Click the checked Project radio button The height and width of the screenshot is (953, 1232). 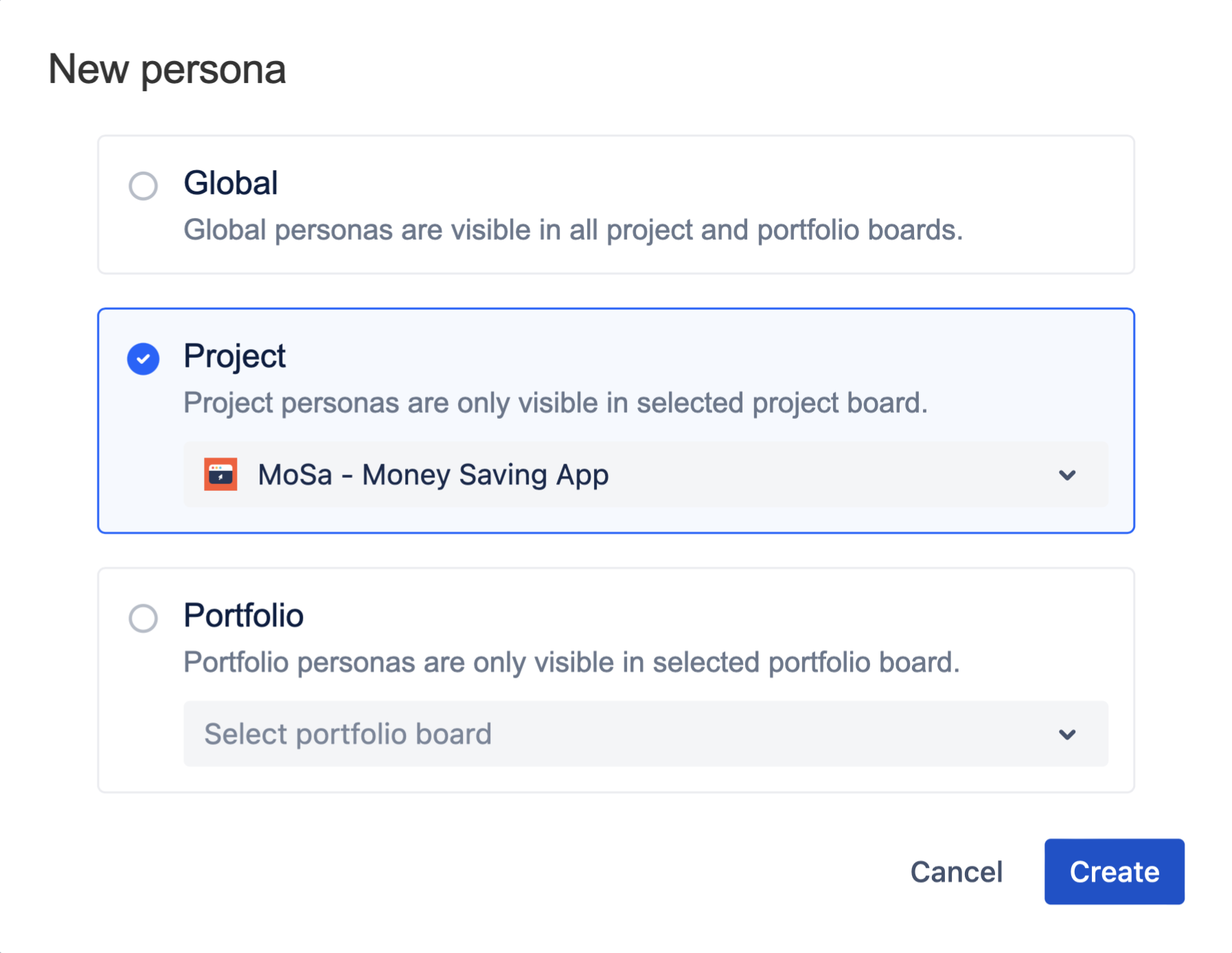[143, 358]
